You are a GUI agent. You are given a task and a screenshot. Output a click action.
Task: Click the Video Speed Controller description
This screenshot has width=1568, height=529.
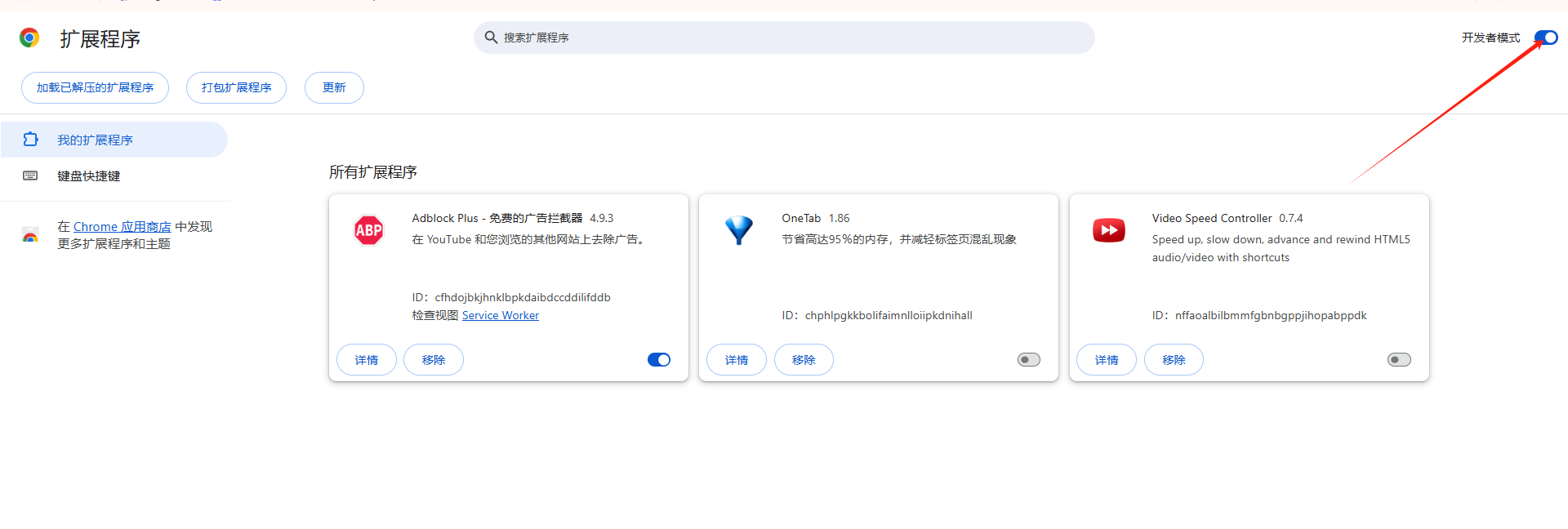point(1281,248)
